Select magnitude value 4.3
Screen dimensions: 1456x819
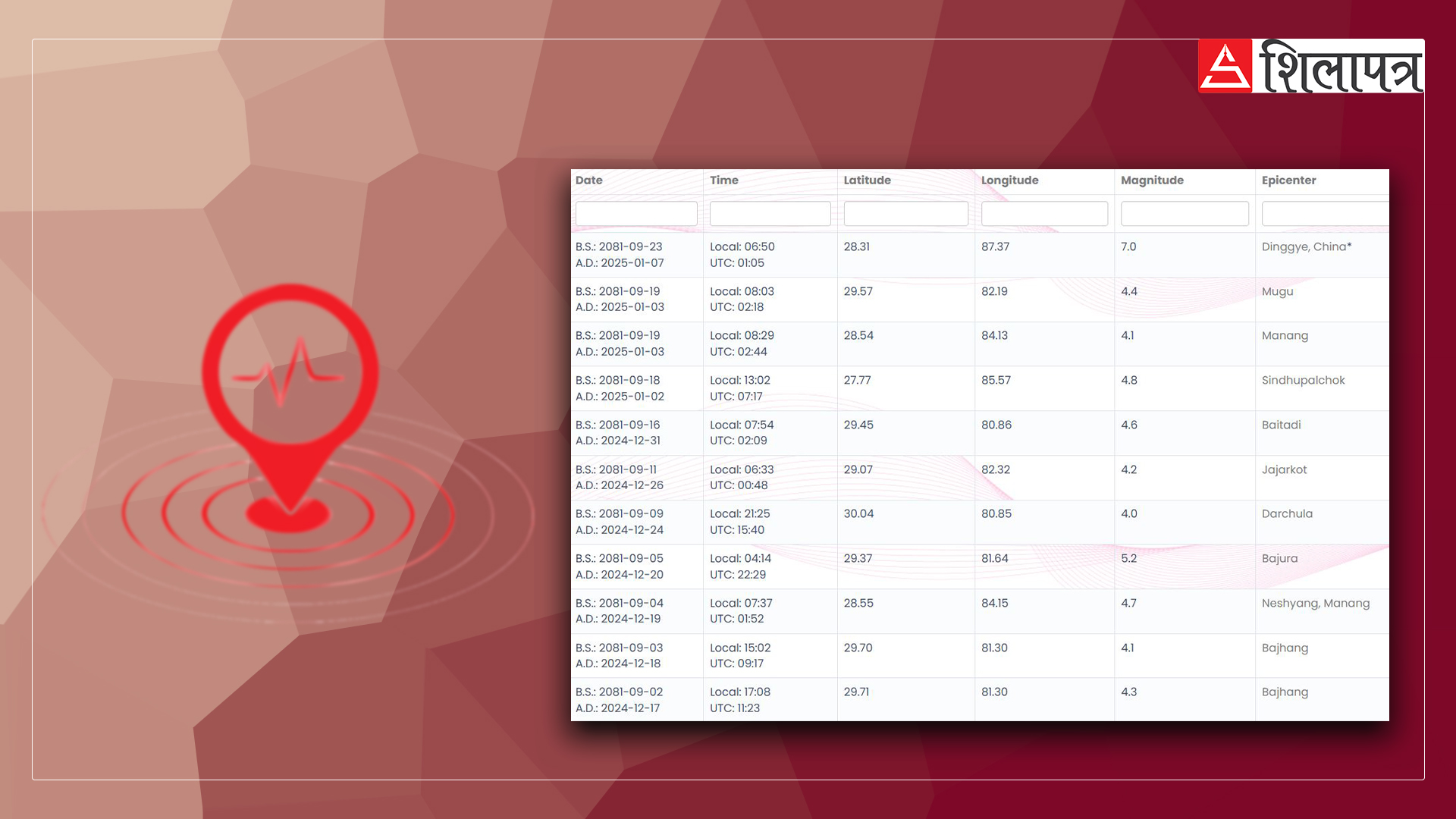point(1129,692)
